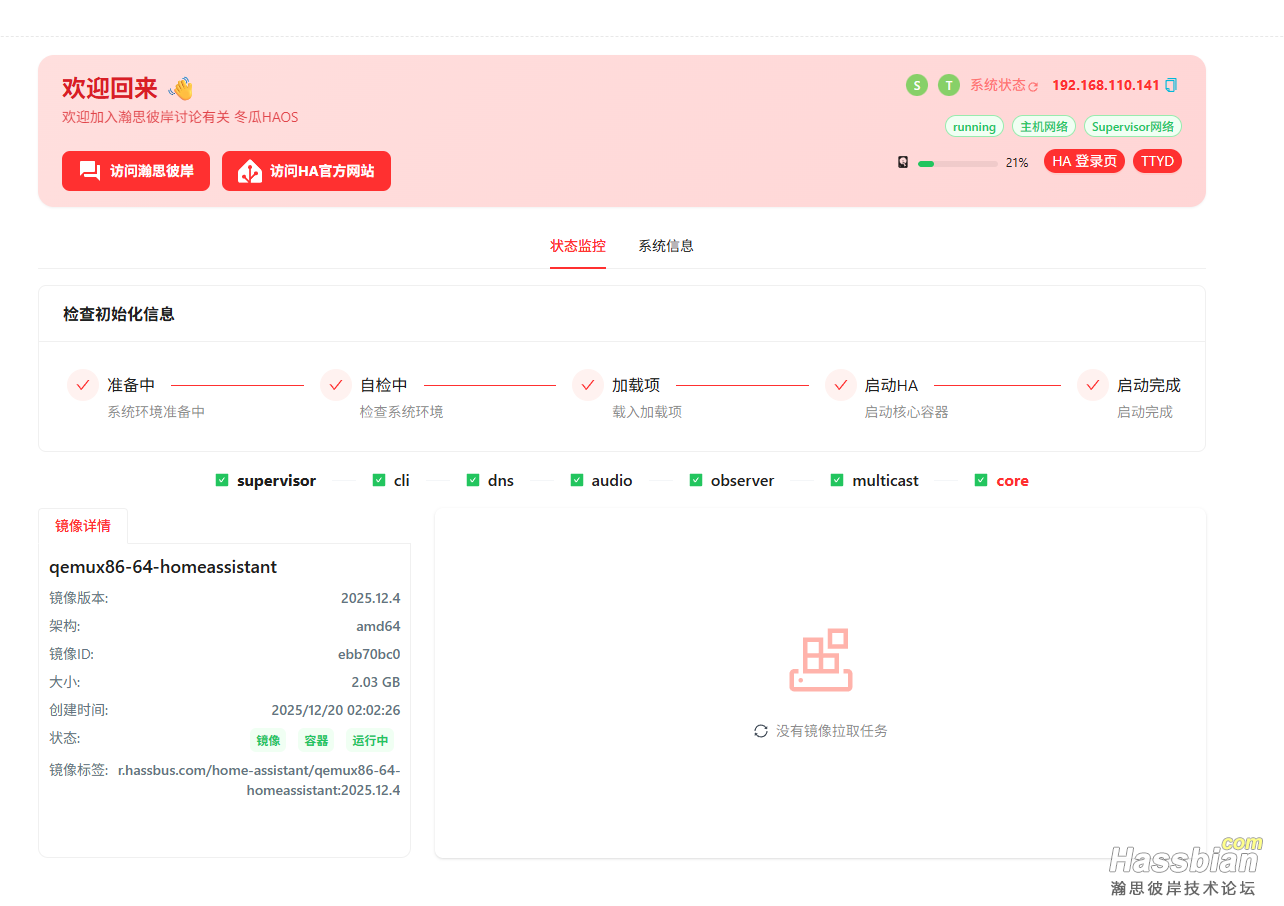Click the empty-state boxes icon

821,660
